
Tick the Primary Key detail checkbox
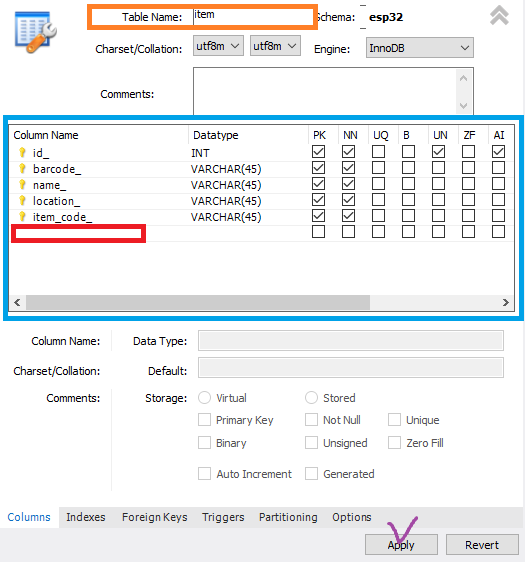click(x=204, y=420)
